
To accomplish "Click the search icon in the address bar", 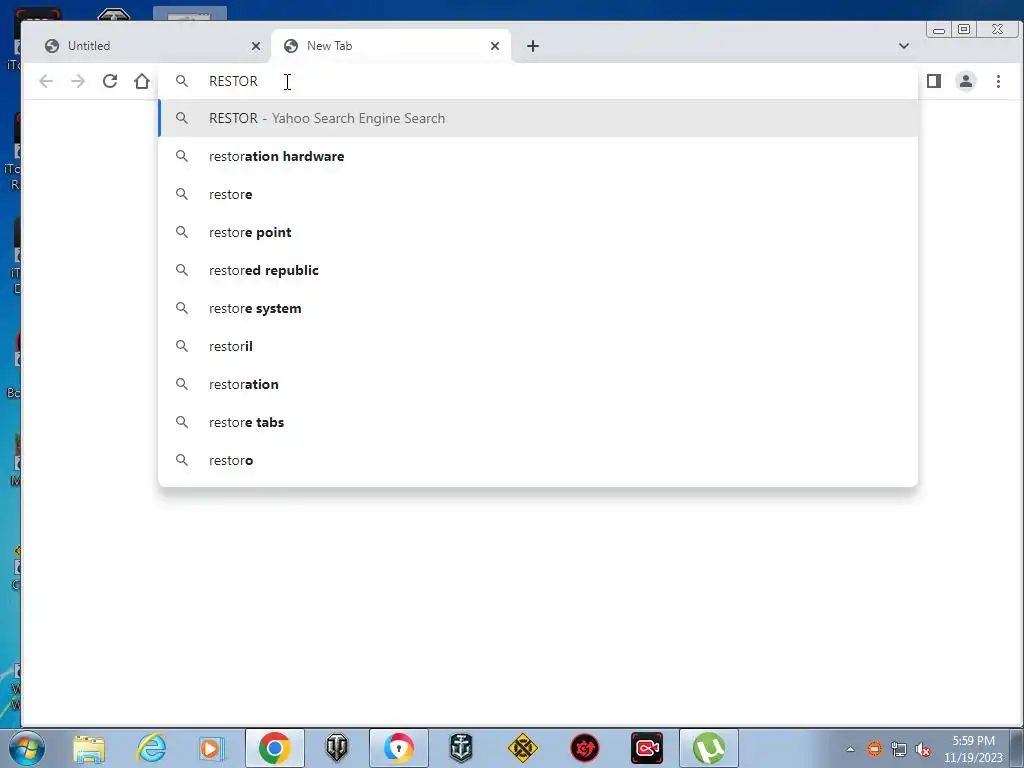I will pyautogui.click(x=182, y=81).
